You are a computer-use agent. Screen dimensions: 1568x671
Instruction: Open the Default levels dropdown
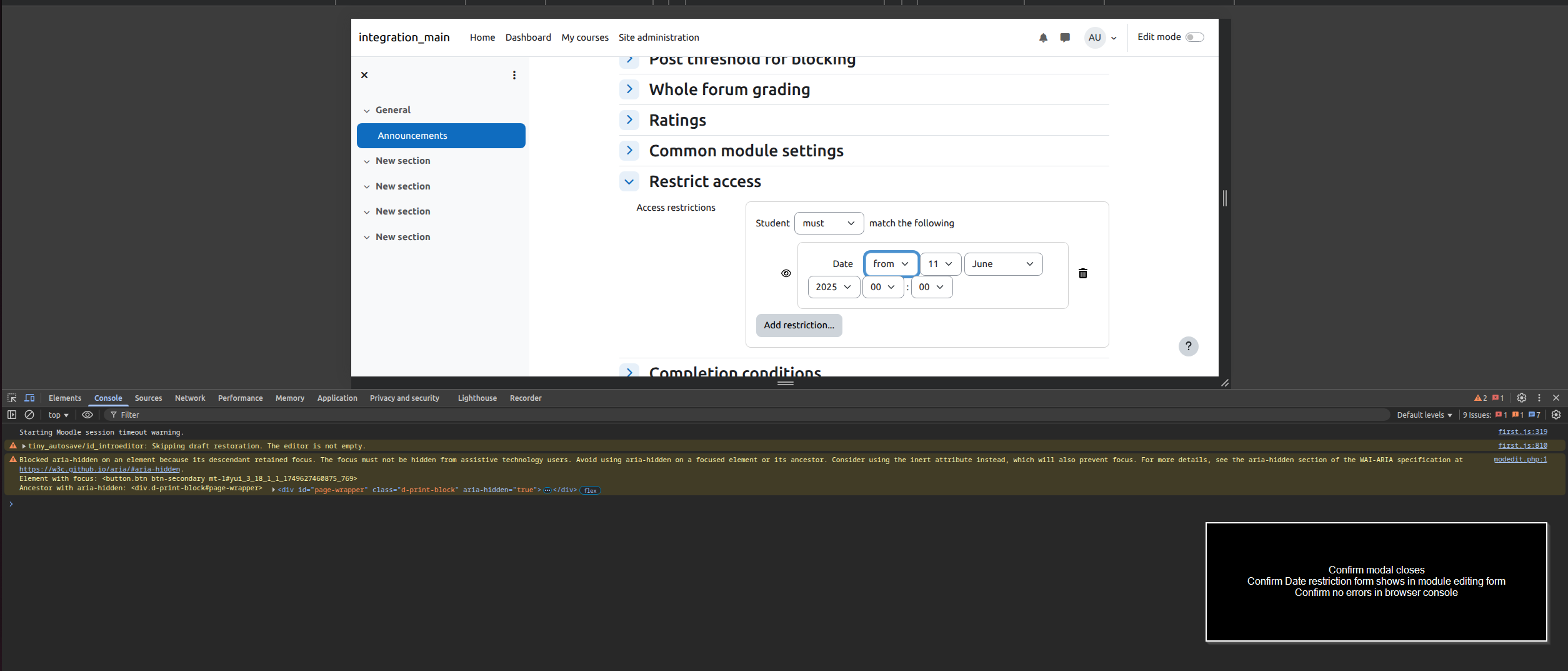(1424, 415)
